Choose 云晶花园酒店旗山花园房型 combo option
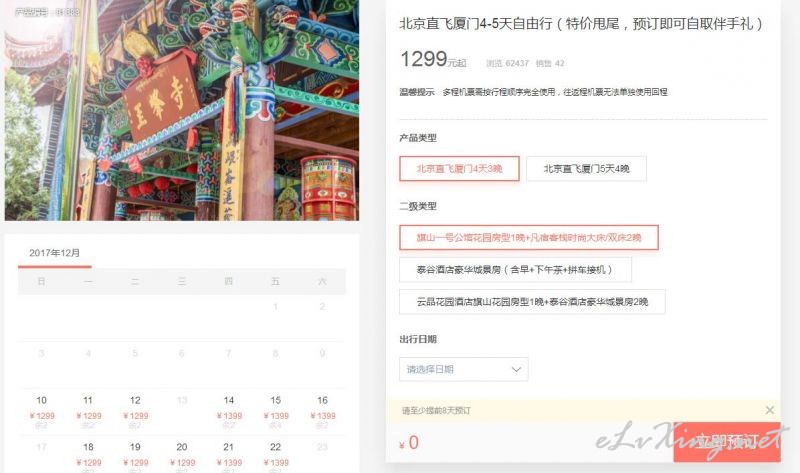Viewport: 800px width, 473px height. (x=532, y=302)
